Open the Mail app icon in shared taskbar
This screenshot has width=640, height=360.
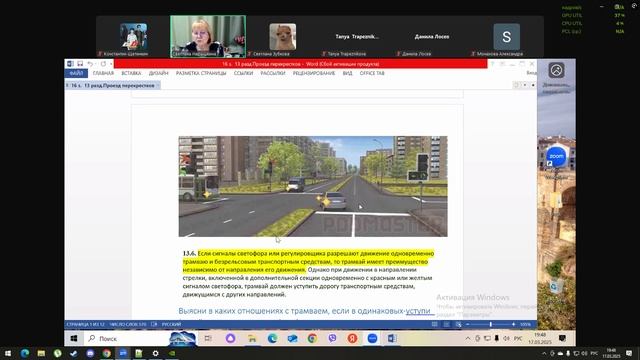pos(292,338)
